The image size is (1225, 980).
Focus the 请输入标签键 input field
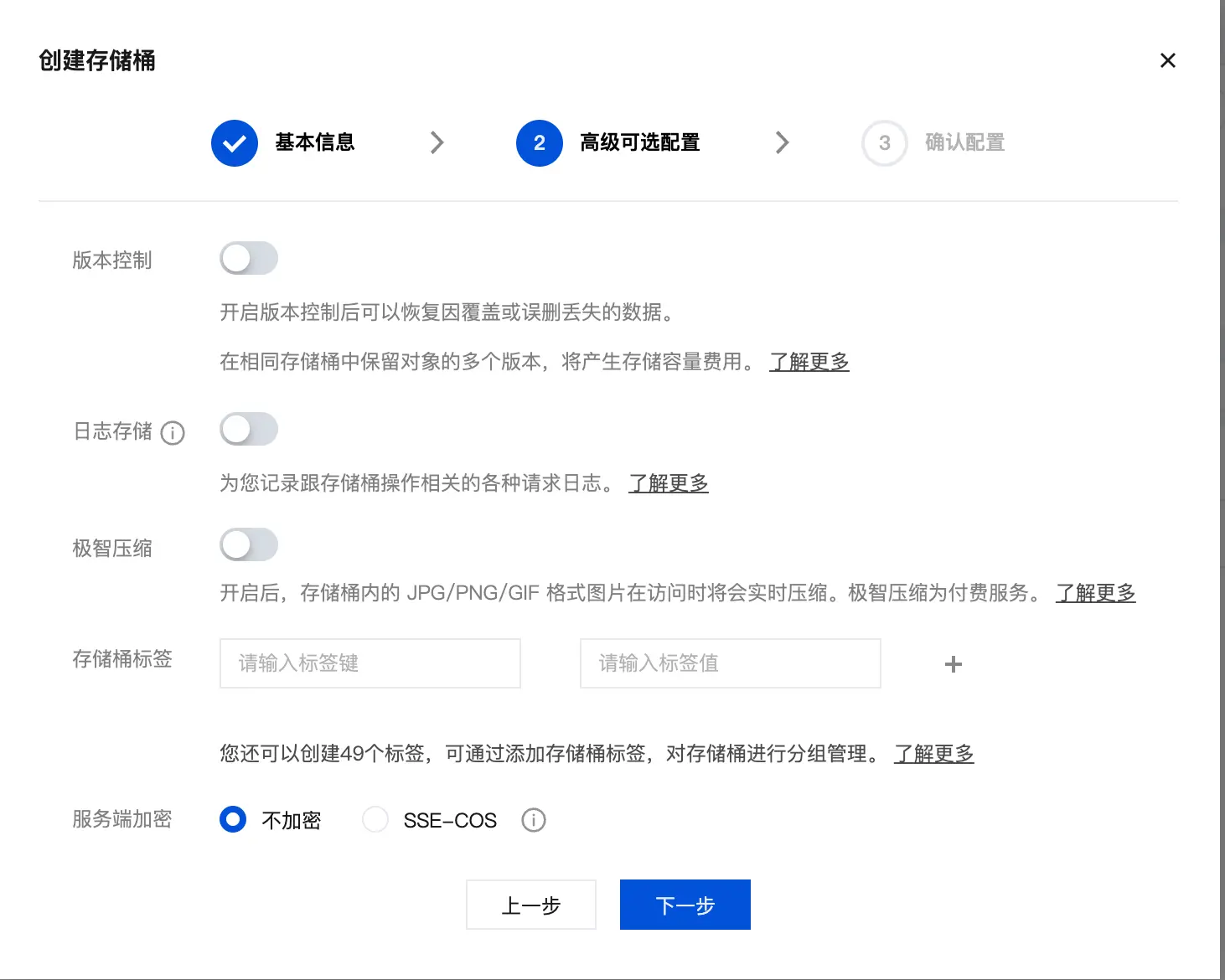click(x=370, y=663)
